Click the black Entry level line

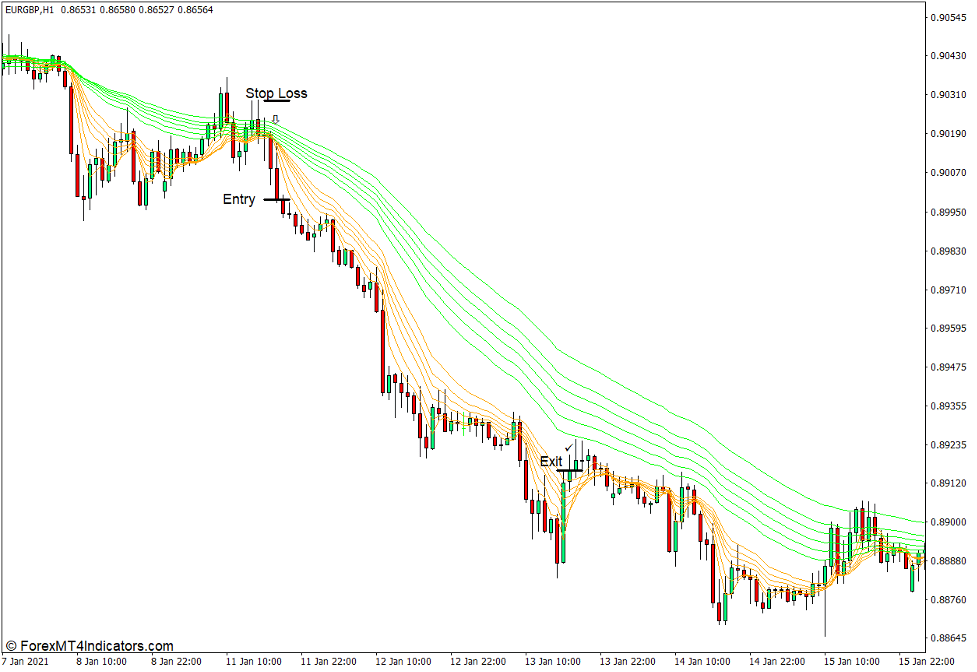click(276, 200)
